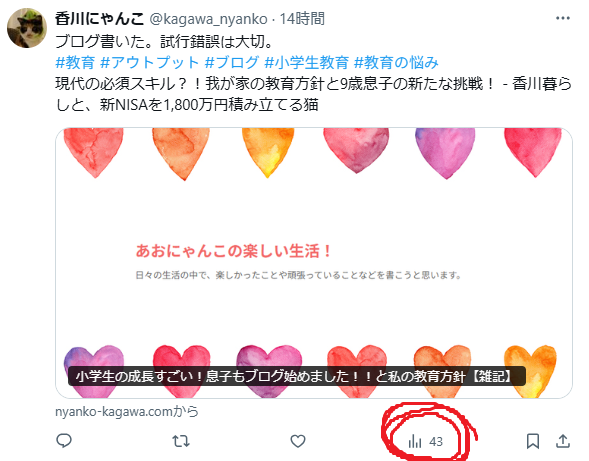589x461 pixels.
Task: Open the #アウトプット hashtag
Action: click(x=150, y=62)
